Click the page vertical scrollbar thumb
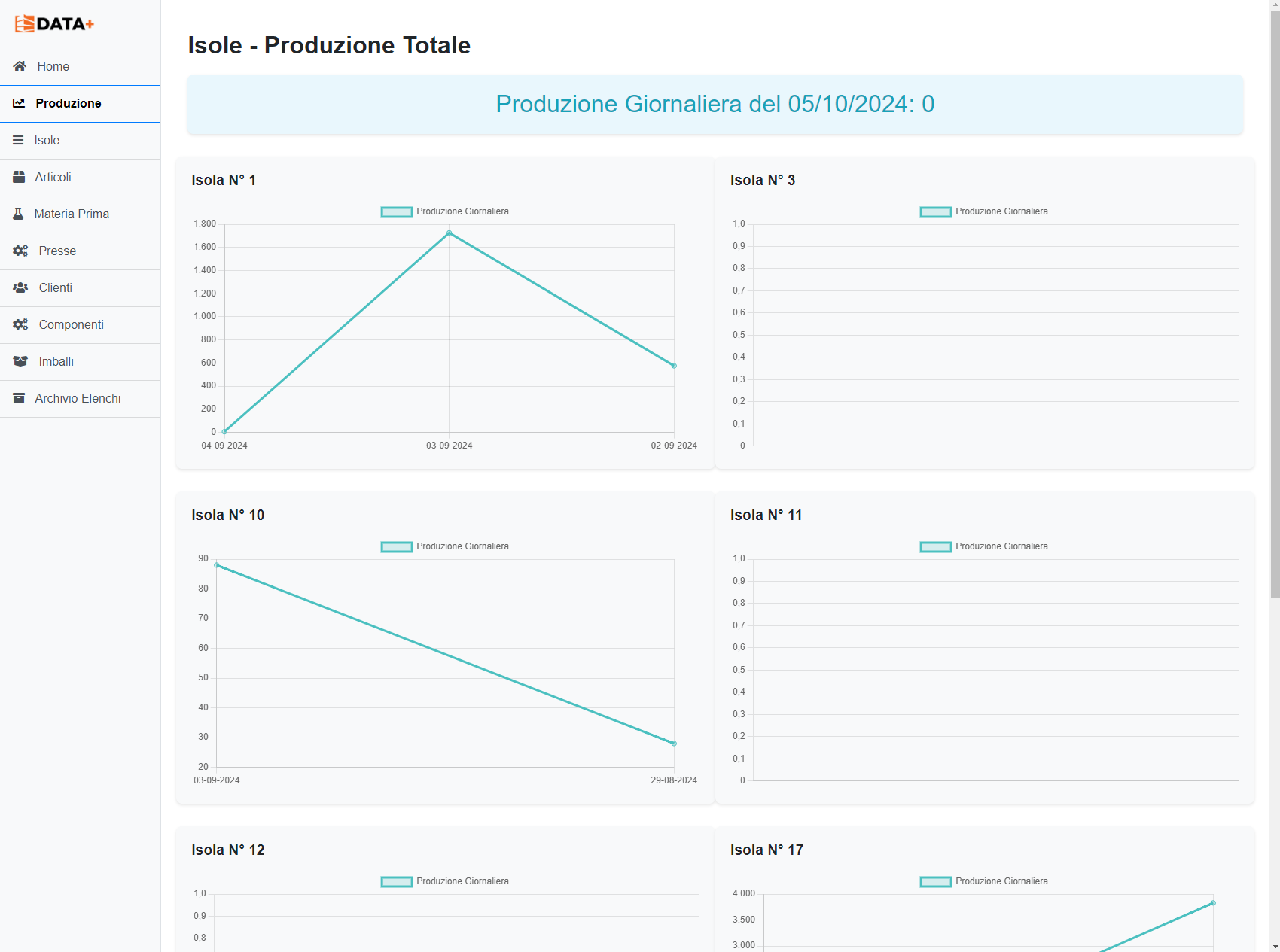The width and height of the screenshot is (1280, 952). pos(1275,305)
